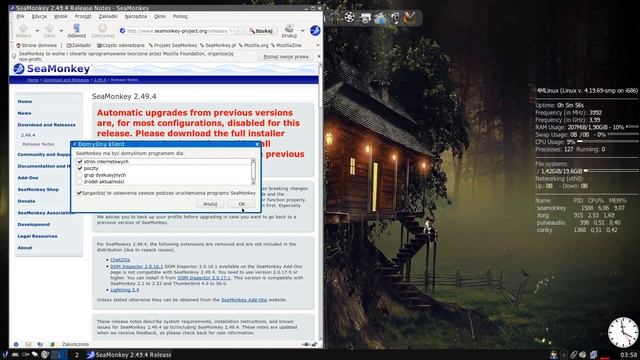Click the dialog list scrollbar
Image resolution: width=640 pixels, height=360 pixels.
pos(253,171)
